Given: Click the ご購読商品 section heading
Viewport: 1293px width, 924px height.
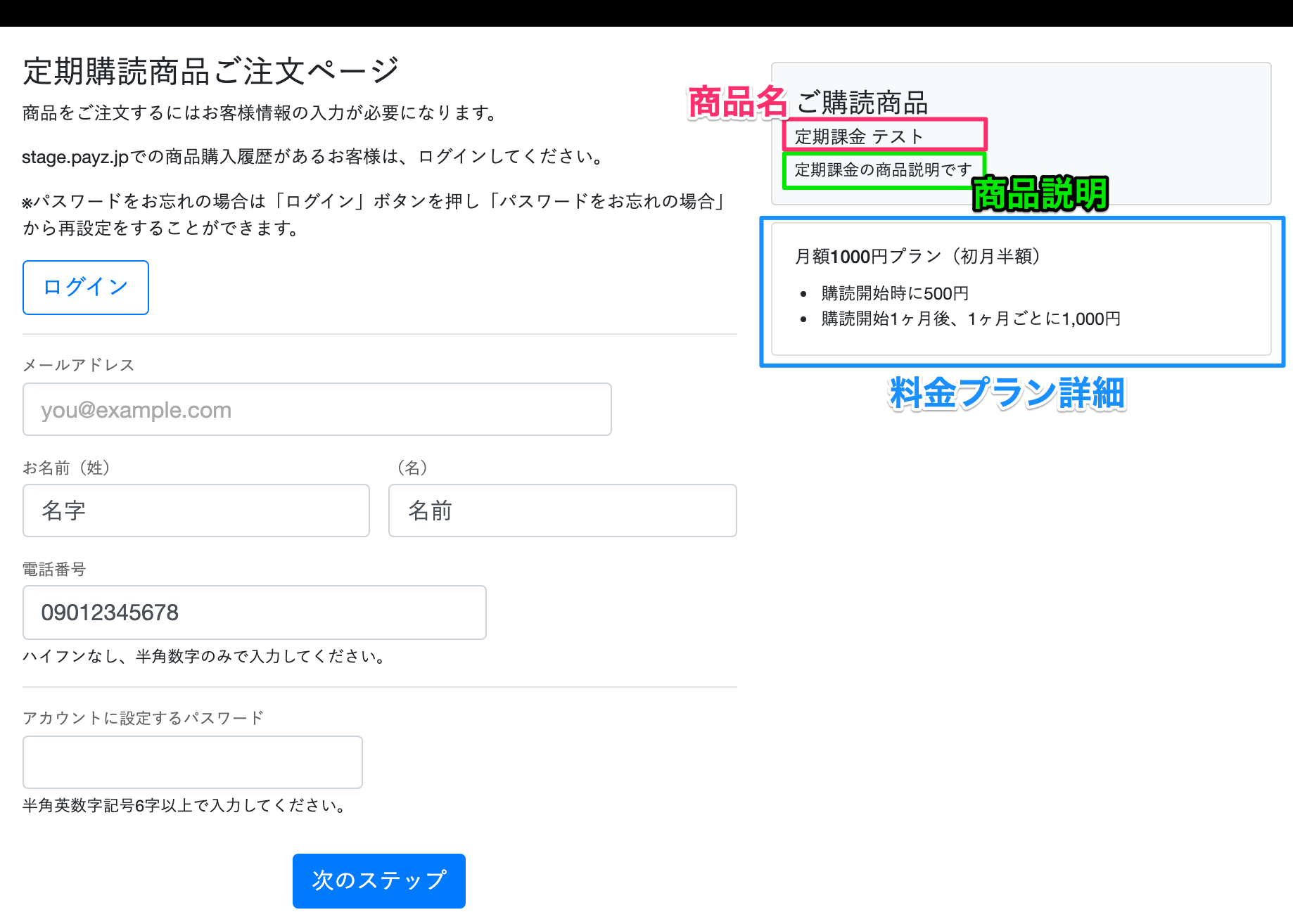Looking at the screenshot, I should [862, 103].
